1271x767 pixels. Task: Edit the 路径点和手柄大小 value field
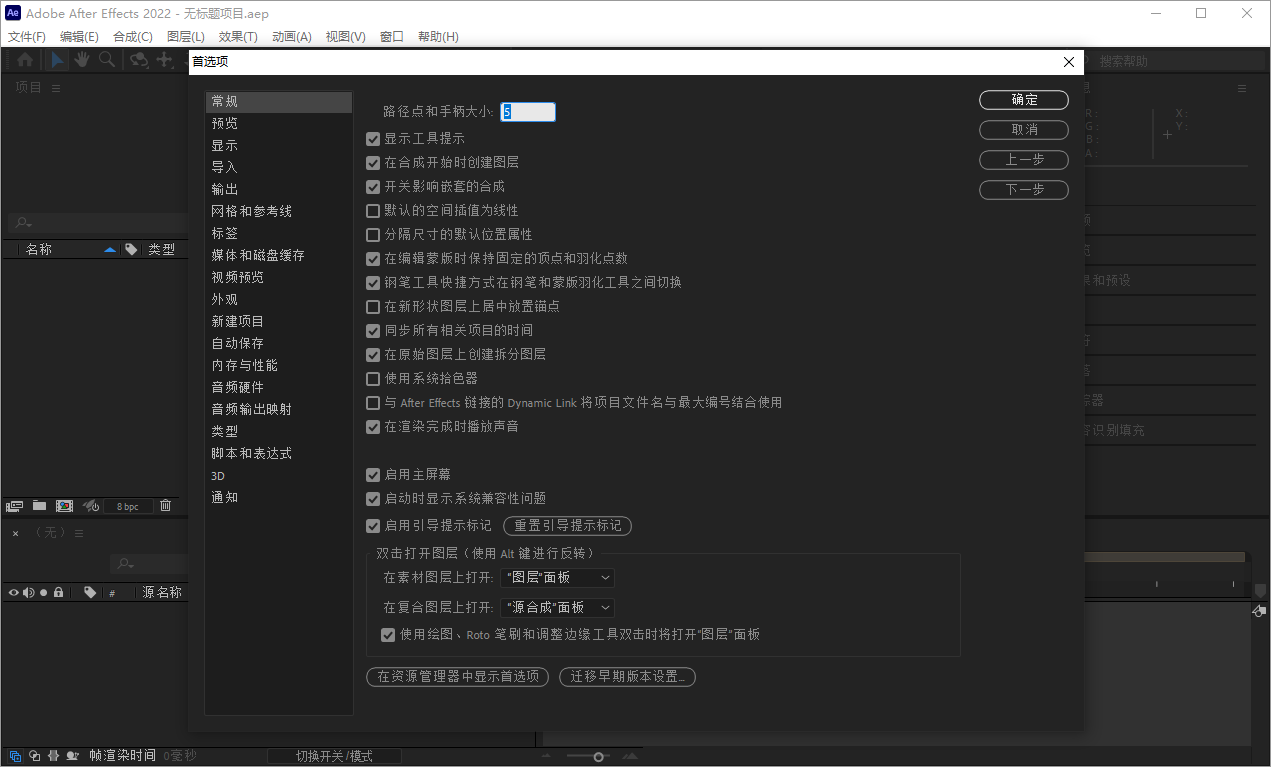coord(528,112)
